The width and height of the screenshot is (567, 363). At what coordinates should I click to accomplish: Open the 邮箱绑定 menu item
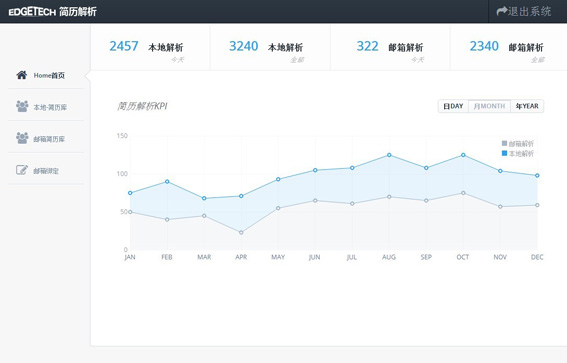[46, 171]
